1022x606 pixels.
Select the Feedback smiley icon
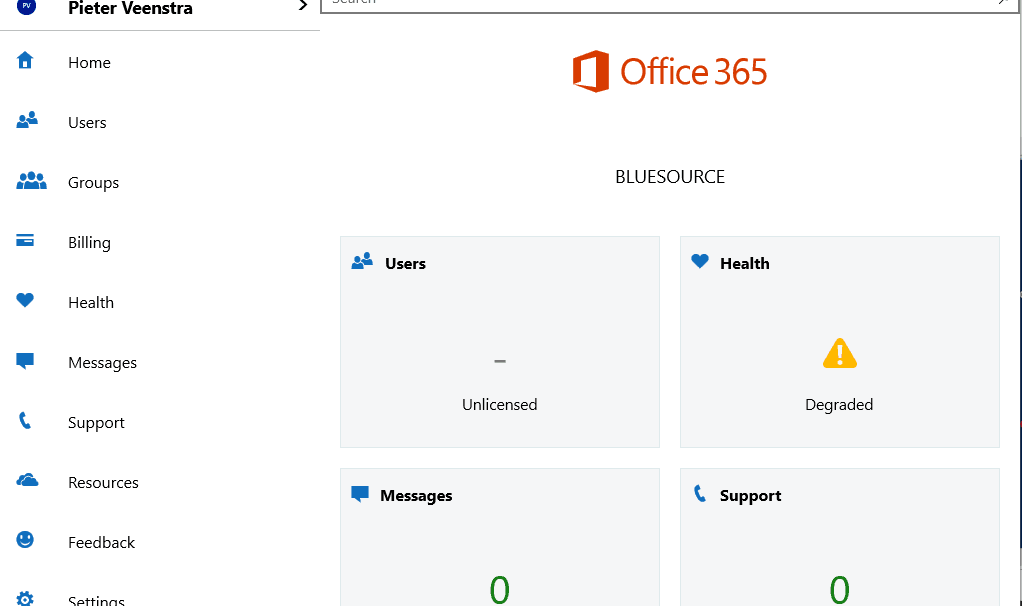tap(25, 541)
